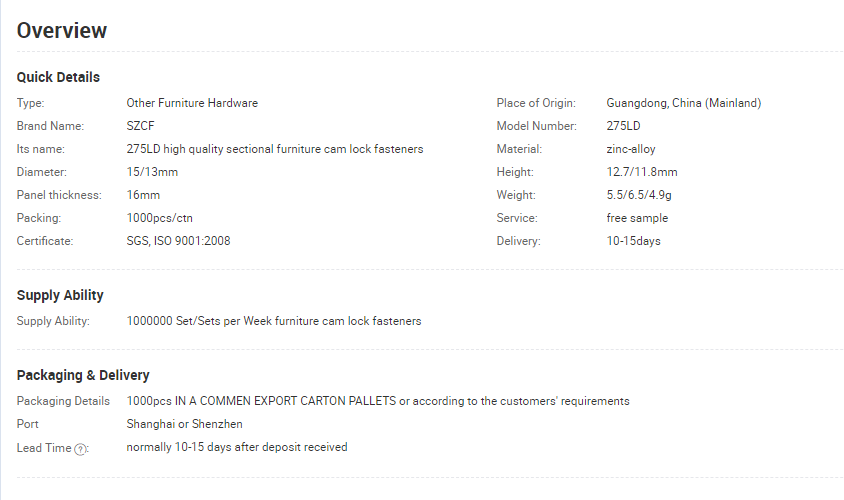Click the 'free sample' service value
The width and height of the screenshot is (844, 500).
point(637,218)
